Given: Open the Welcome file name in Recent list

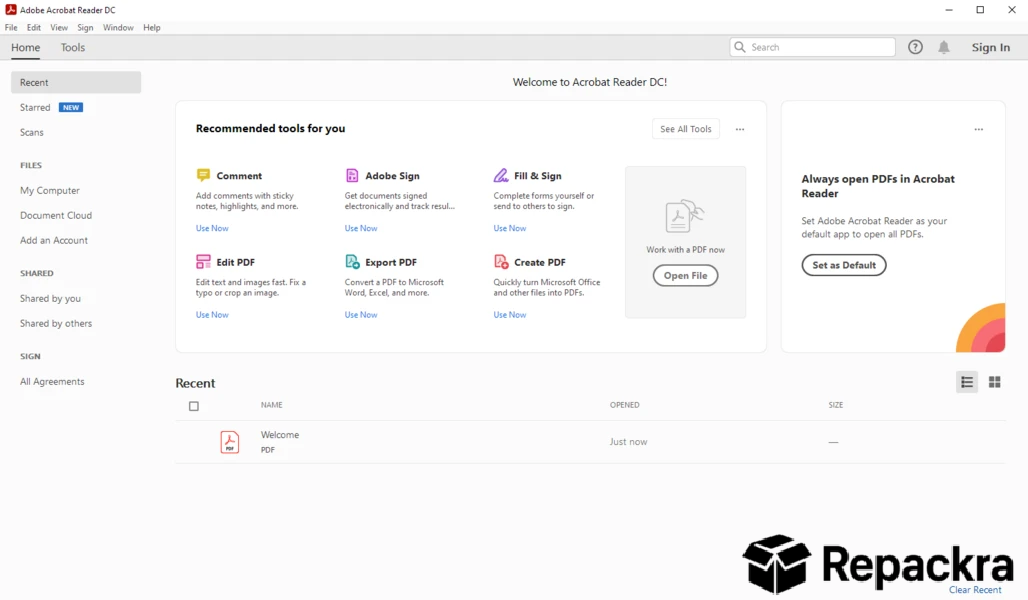Looking at the screenshot, I should (280, 435).
